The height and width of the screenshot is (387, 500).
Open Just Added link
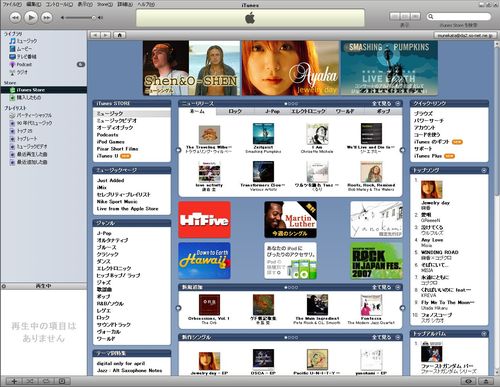(110, 180)
